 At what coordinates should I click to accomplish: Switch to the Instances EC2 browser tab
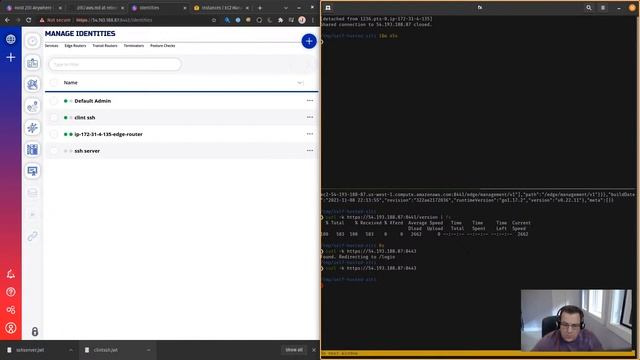tap(221, 8)
